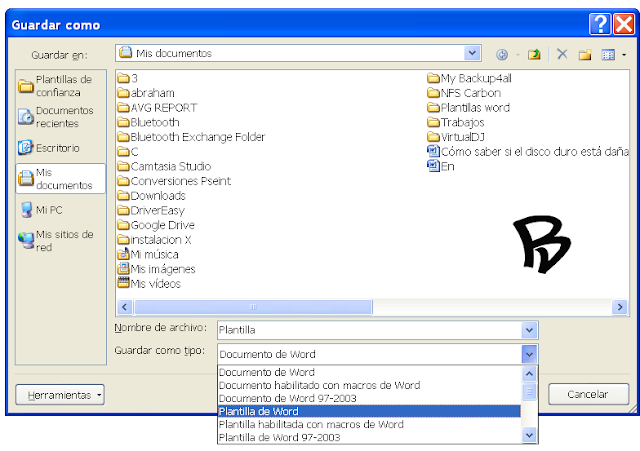Create a new folder icon
Screen dimensions: 640x451
click(585, 54)
